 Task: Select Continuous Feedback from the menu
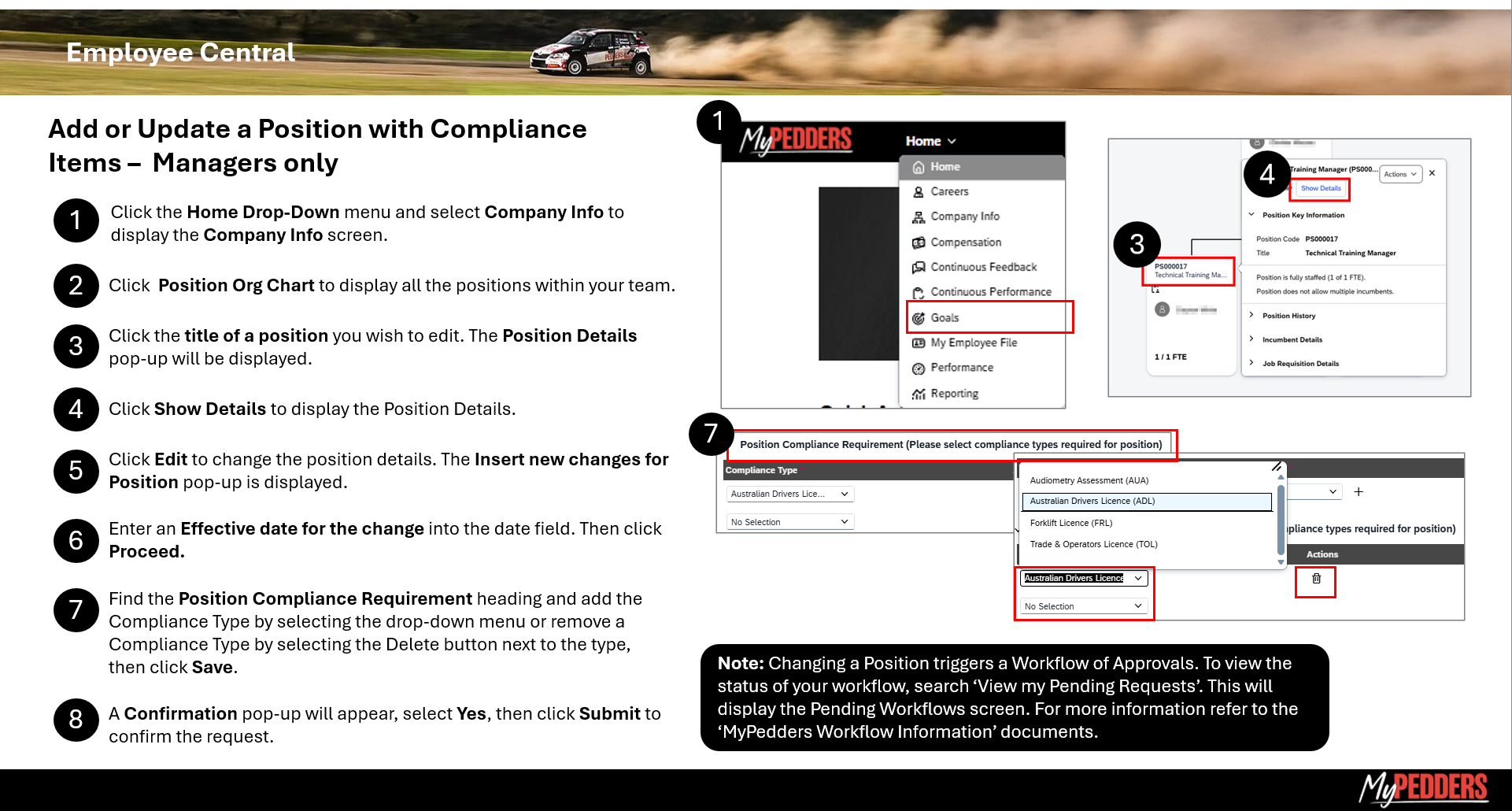(x=983, y=267)
